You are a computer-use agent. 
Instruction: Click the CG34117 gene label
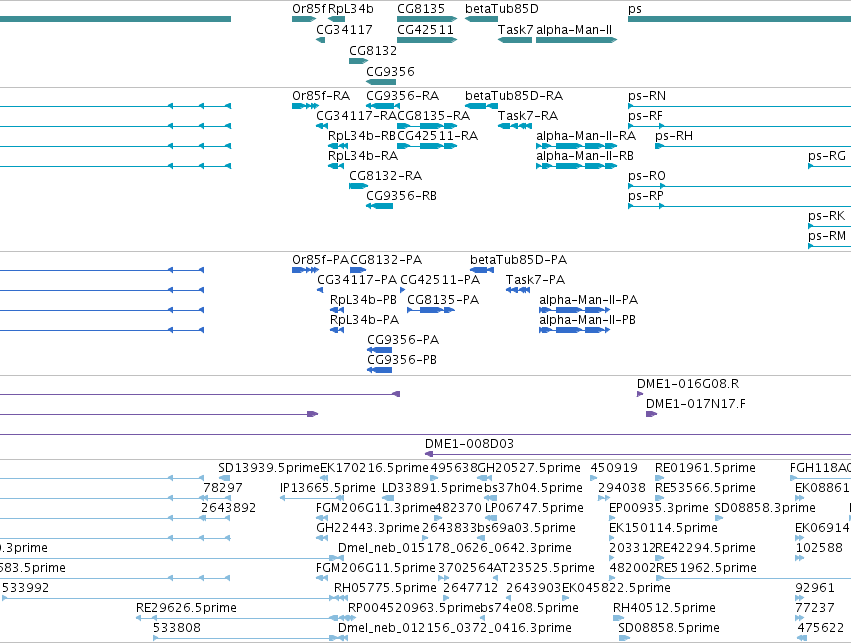tap(344, 29)
